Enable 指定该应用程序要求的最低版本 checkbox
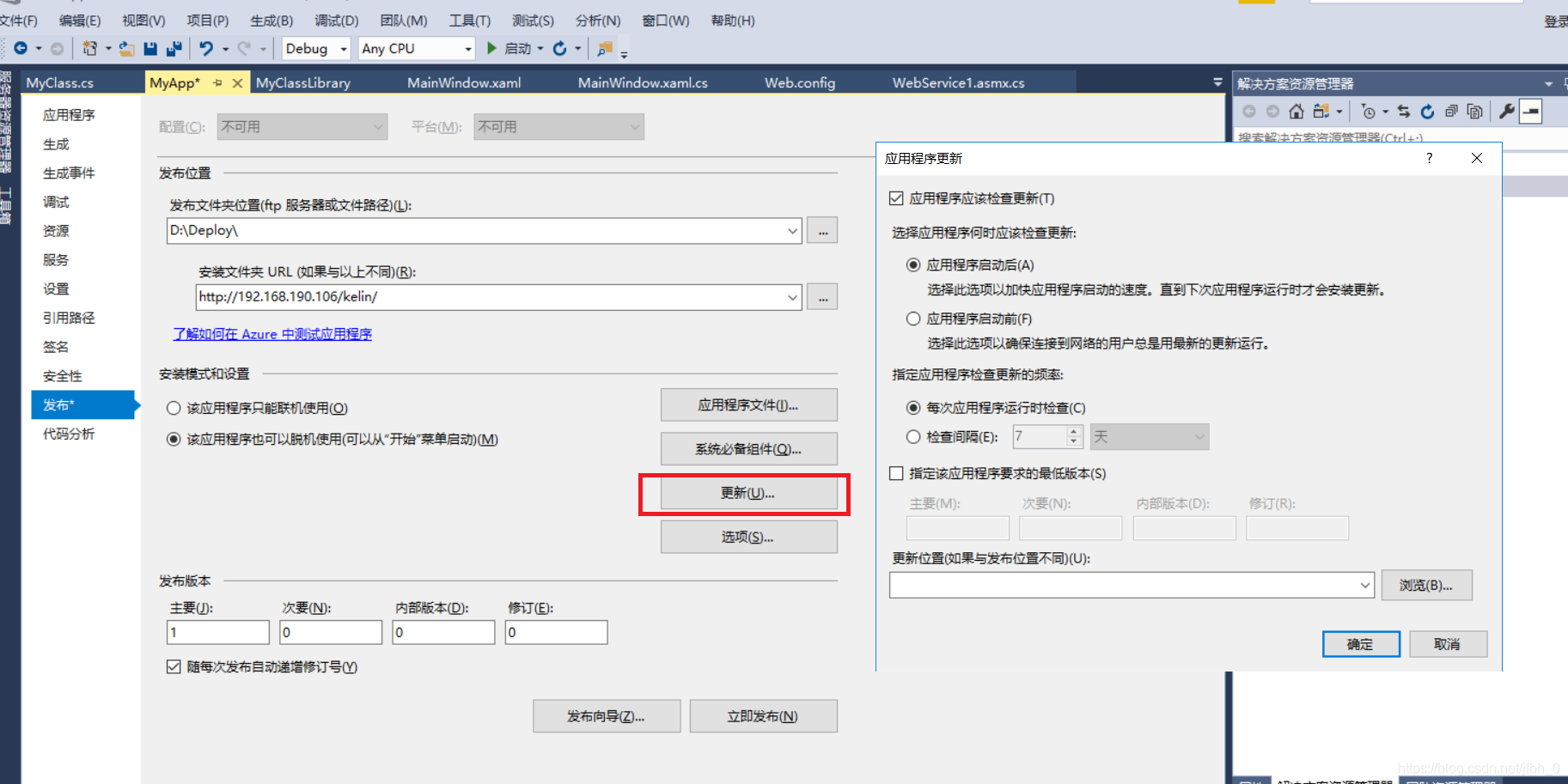Image resolution: width=1568 pixels, height=784 pixels. [896, 473]
